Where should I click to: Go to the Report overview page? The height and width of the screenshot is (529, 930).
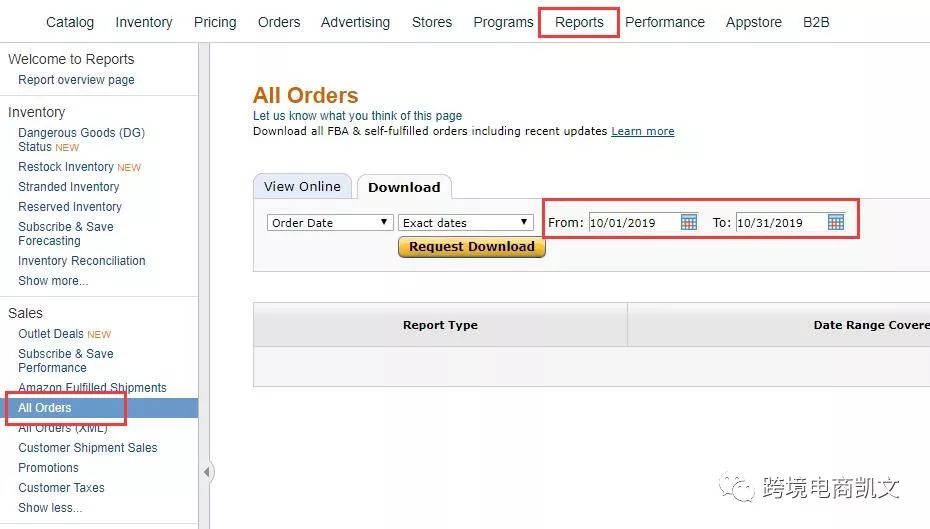click(x=76, y=80)
